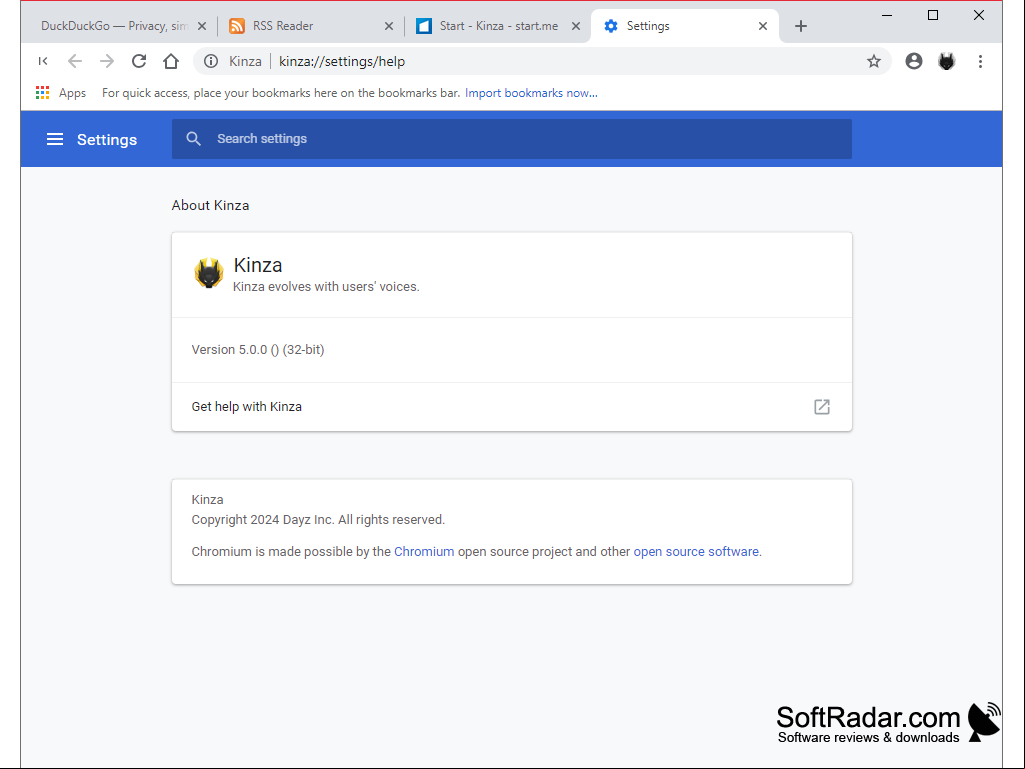
Task: Click the Copyright 2024 Dayz Inc. text
Action: pos(318,520)
